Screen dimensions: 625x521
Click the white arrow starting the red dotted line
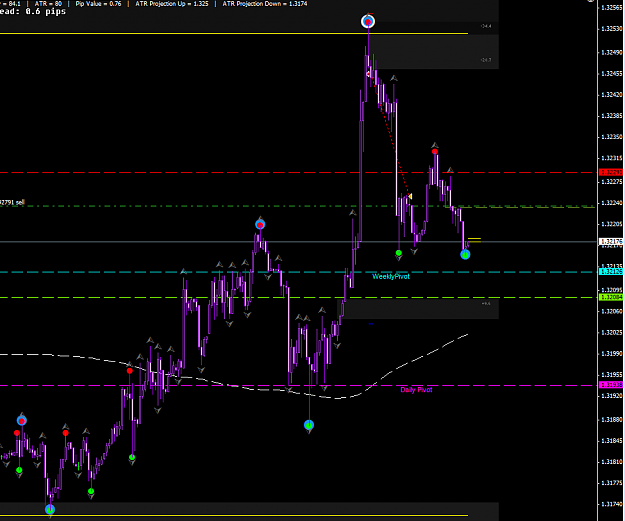[x=369, y=74]
